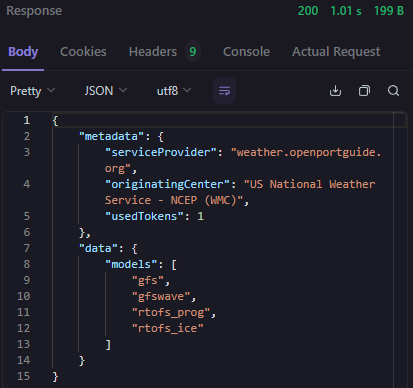Select the Body tab
Viewport: 413px width, 388px height.
click(23, 52)
